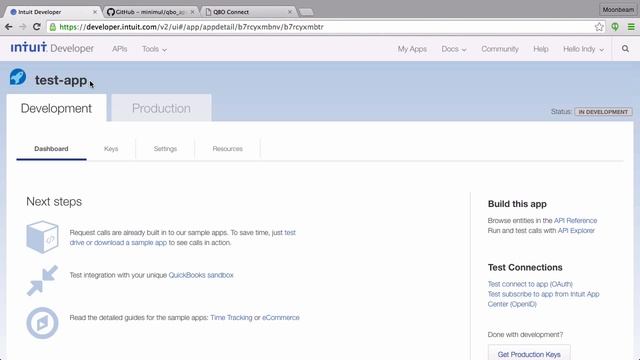Bookmark page with the star icon
640x360 pixels.
click(x=599, y=27)
